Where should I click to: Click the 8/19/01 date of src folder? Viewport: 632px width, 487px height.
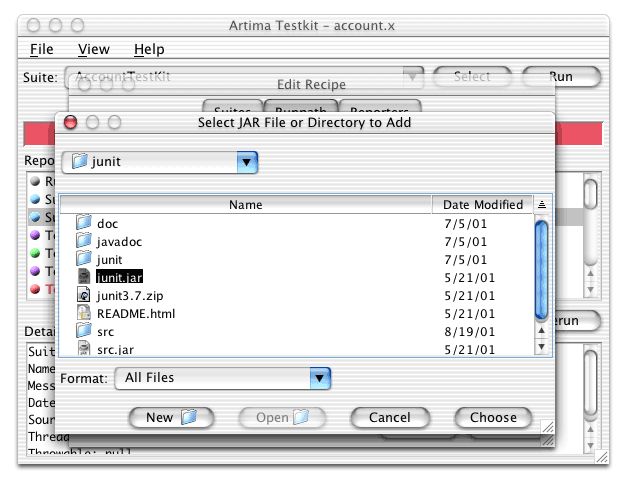(x=470, y=331)
